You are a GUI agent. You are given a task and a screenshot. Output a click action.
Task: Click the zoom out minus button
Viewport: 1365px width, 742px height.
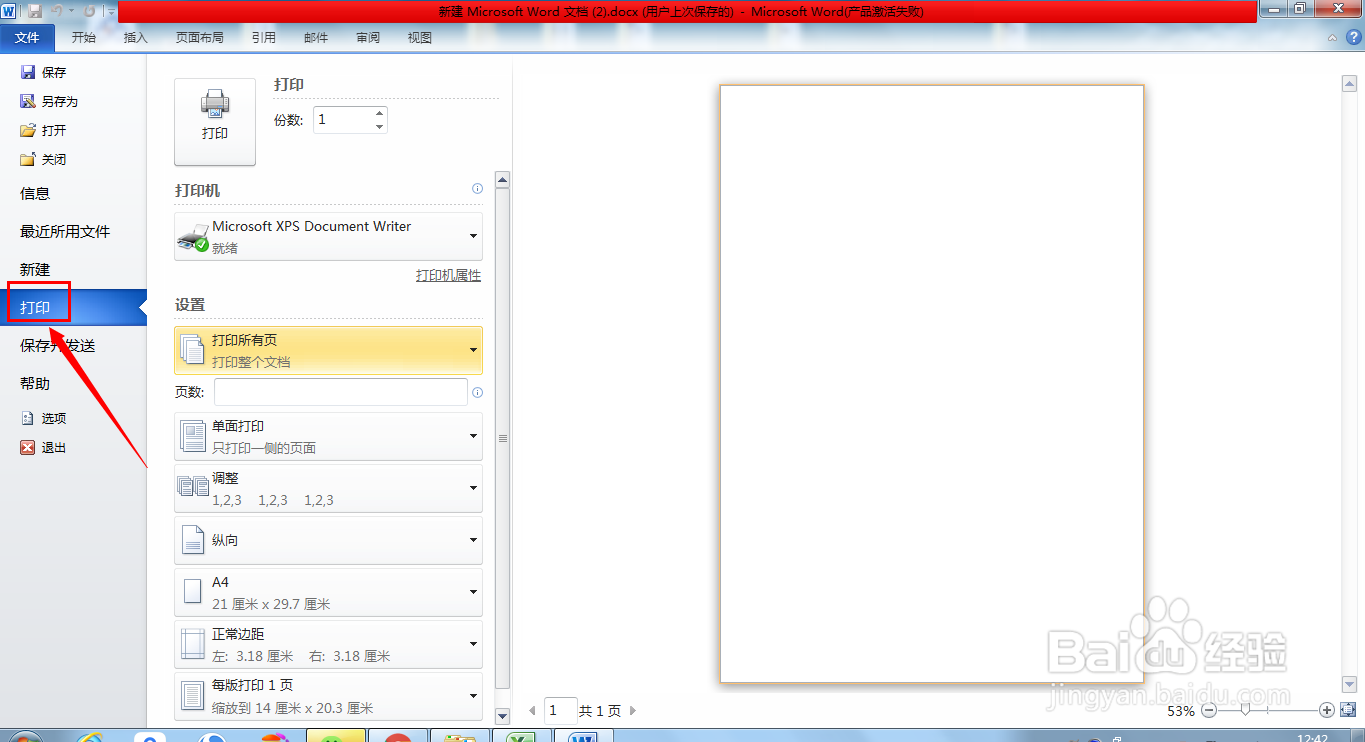[1208, 710]
